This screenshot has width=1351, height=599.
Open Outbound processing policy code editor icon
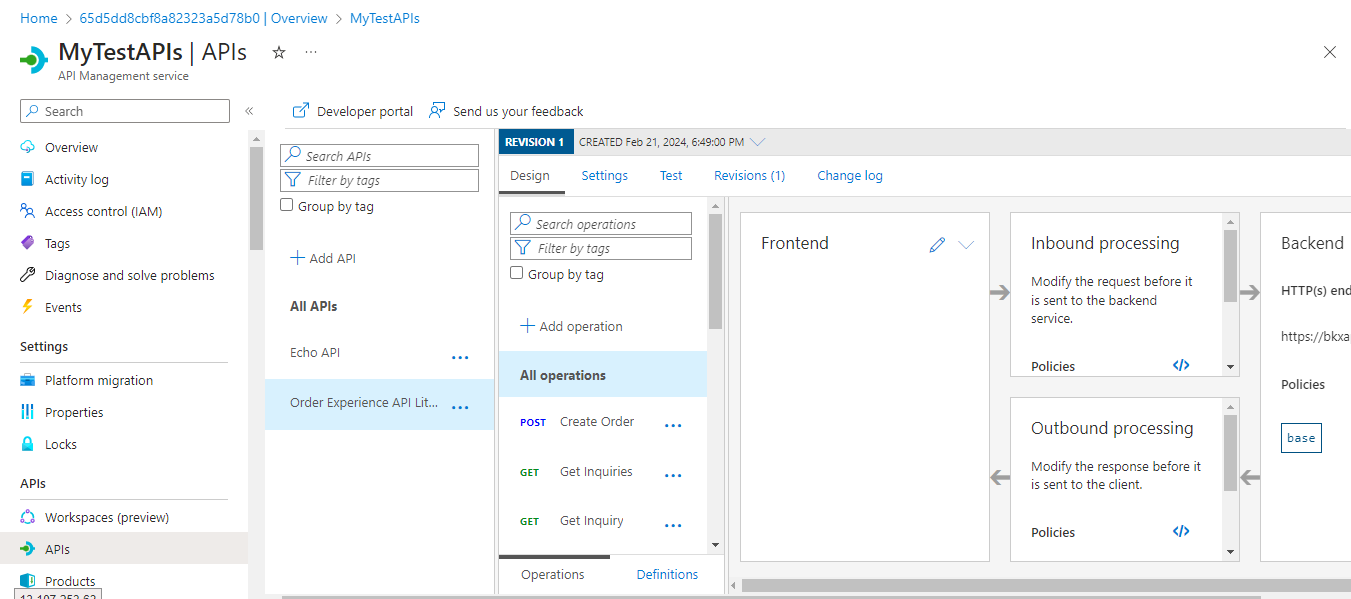pyautogui.click(x=1181, y=531)
